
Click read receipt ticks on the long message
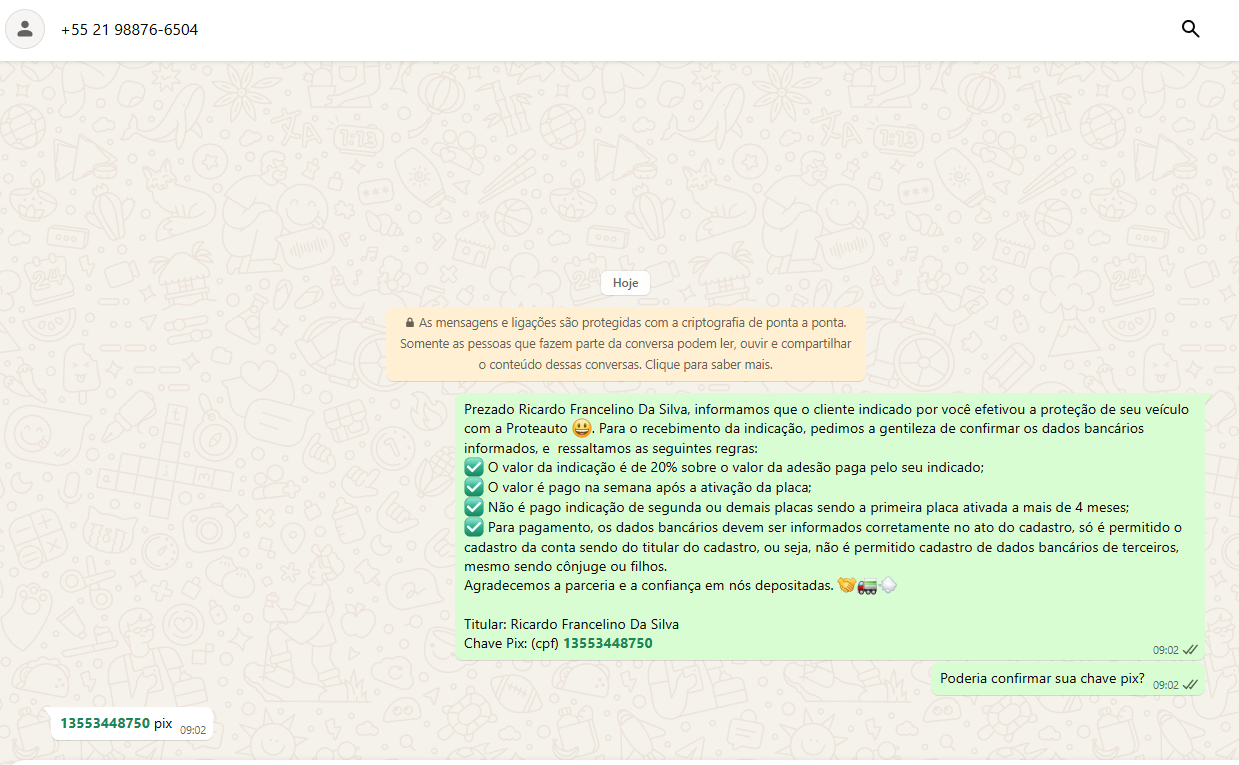pos(1190,650)
